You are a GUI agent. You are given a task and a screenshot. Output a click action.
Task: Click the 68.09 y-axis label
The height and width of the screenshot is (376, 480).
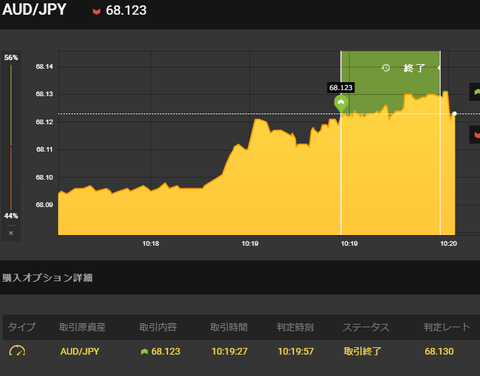pyautogui.click(x=44, y=205)
